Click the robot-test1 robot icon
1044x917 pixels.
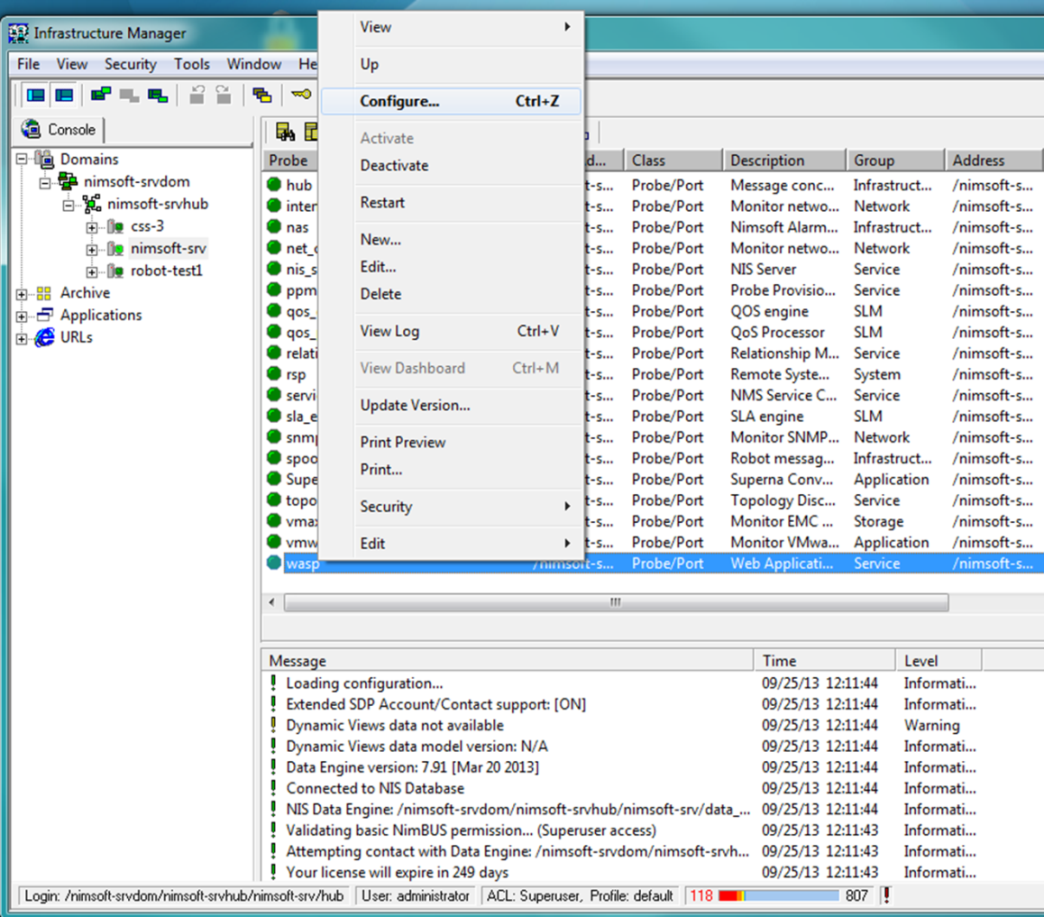[115, 271]
